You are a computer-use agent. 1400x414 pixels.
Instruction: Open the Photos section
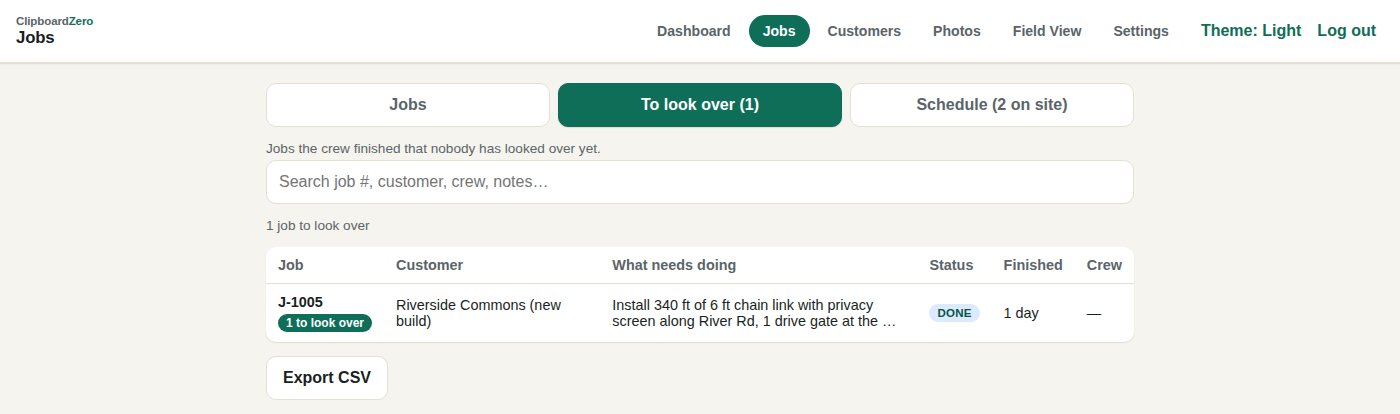click(957, 31)
